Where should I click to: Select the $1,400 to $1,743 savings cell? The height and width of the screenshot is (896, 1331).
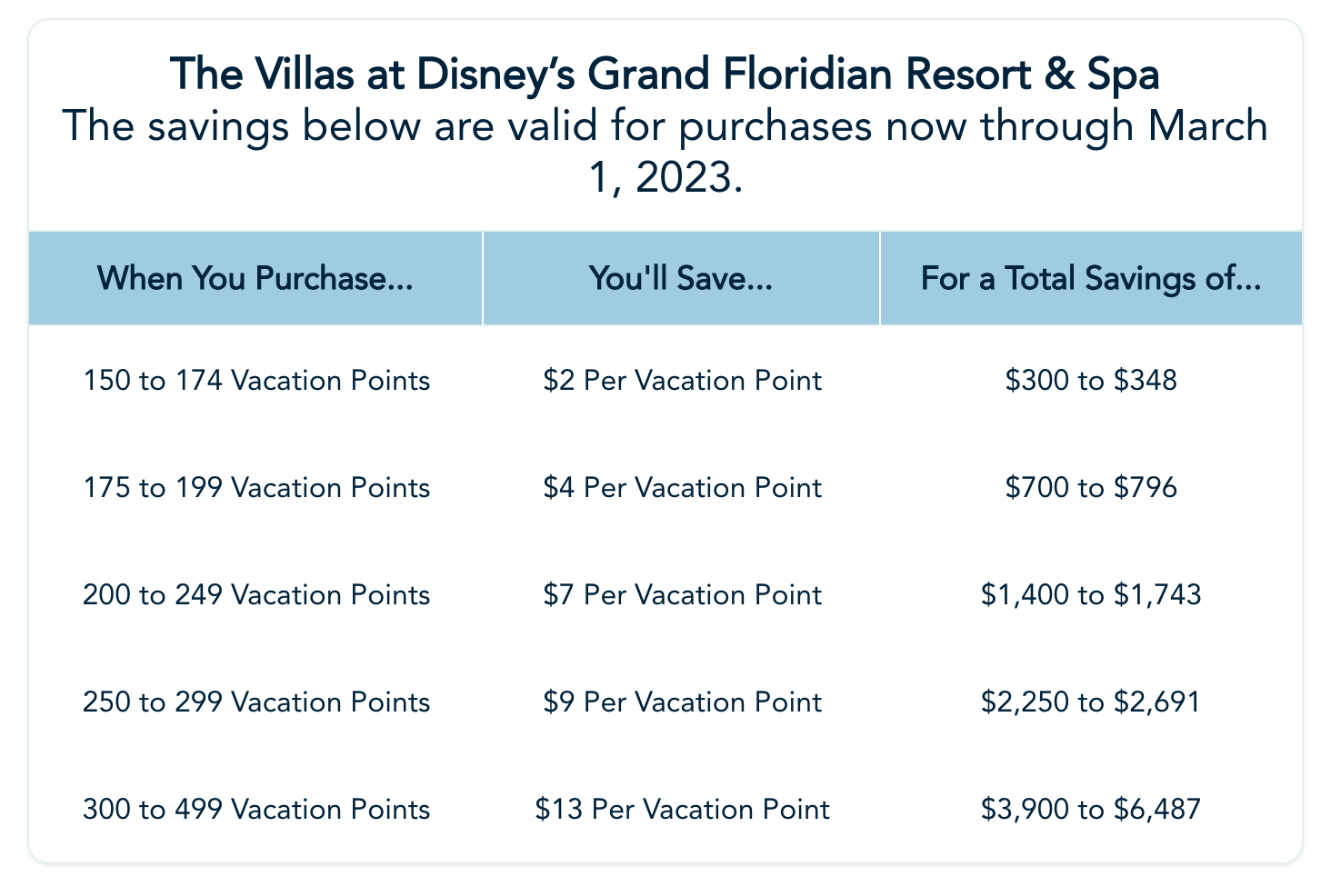(1091, 595)
